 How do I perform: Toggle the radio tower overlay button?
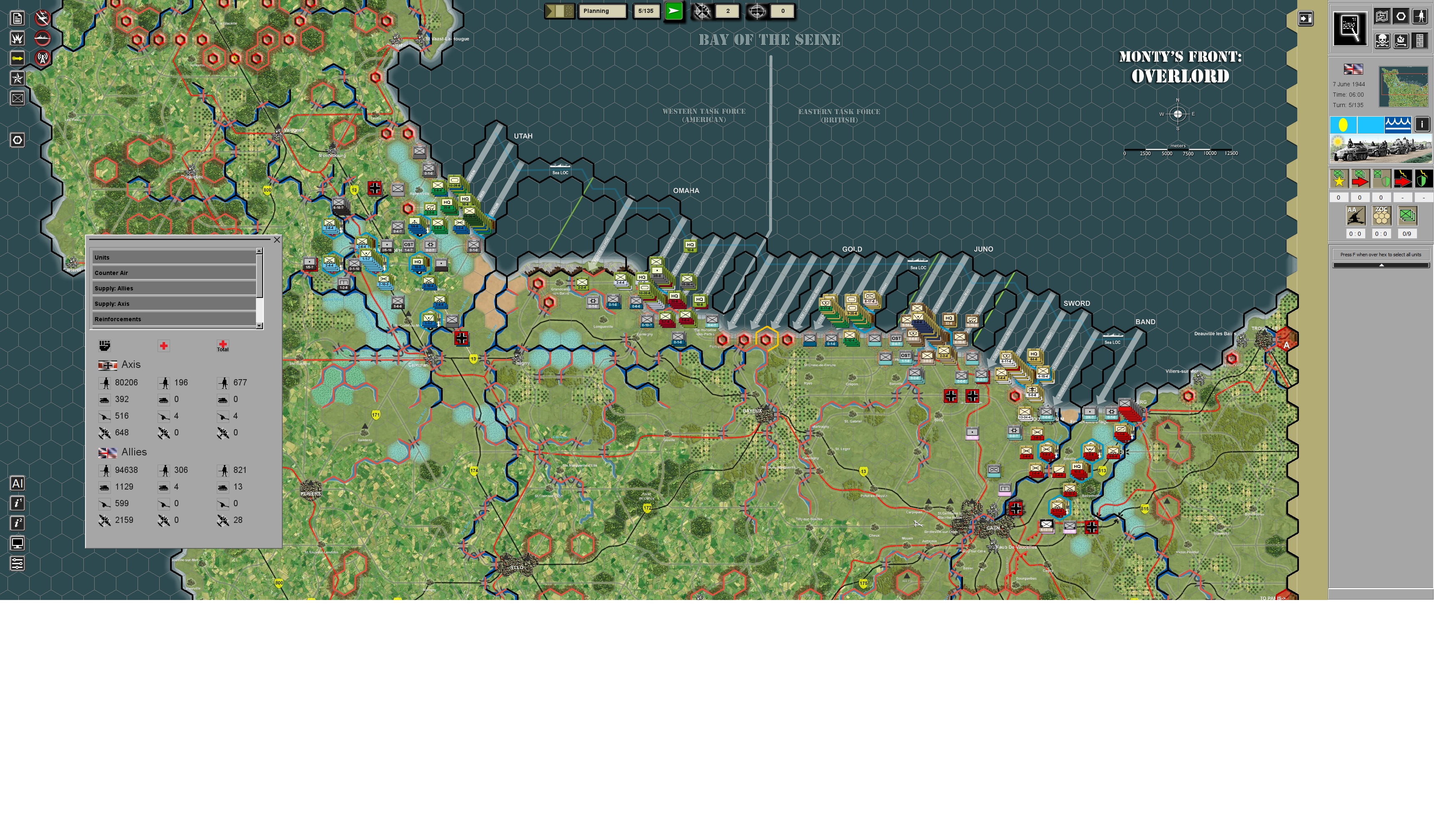point(43,58)
